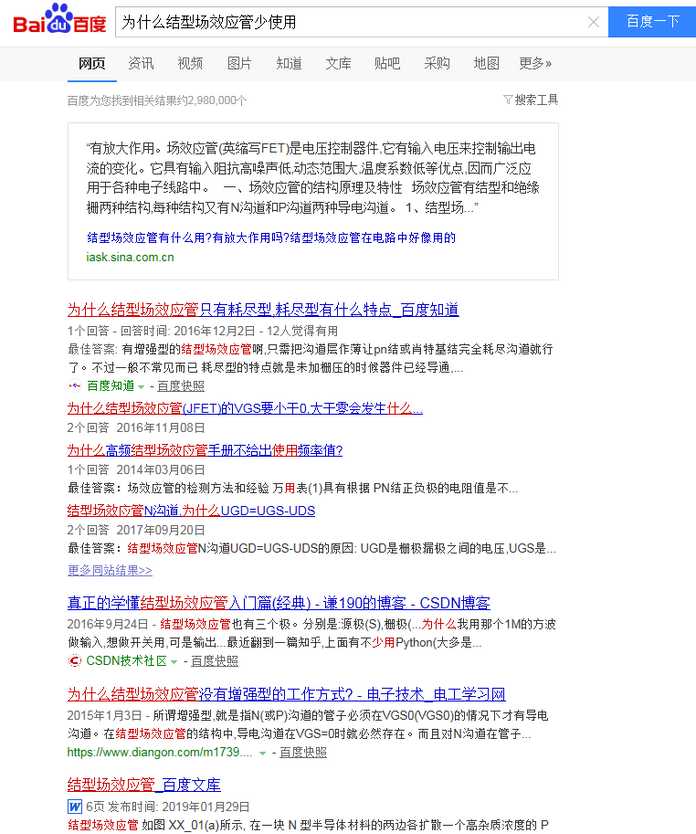
Task: Click the Word document icon
Action: coord(74,806)
